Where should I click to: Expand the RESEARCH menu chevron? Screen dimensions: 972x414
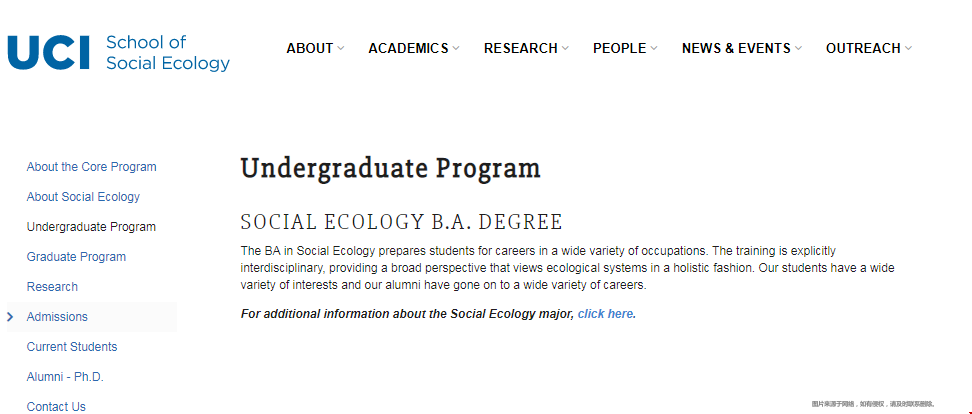[x=565, y=48]
